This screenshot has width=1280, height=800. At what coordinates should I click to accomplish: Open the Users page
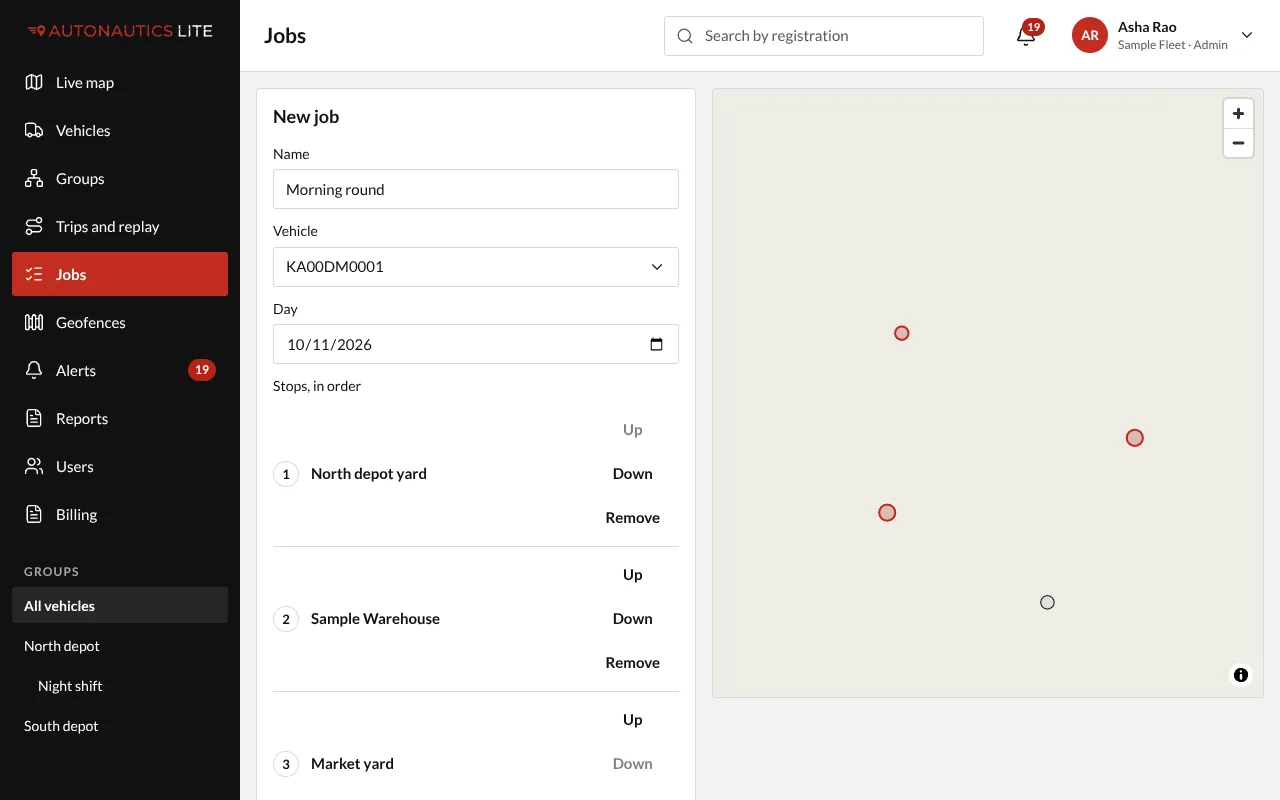120,467
